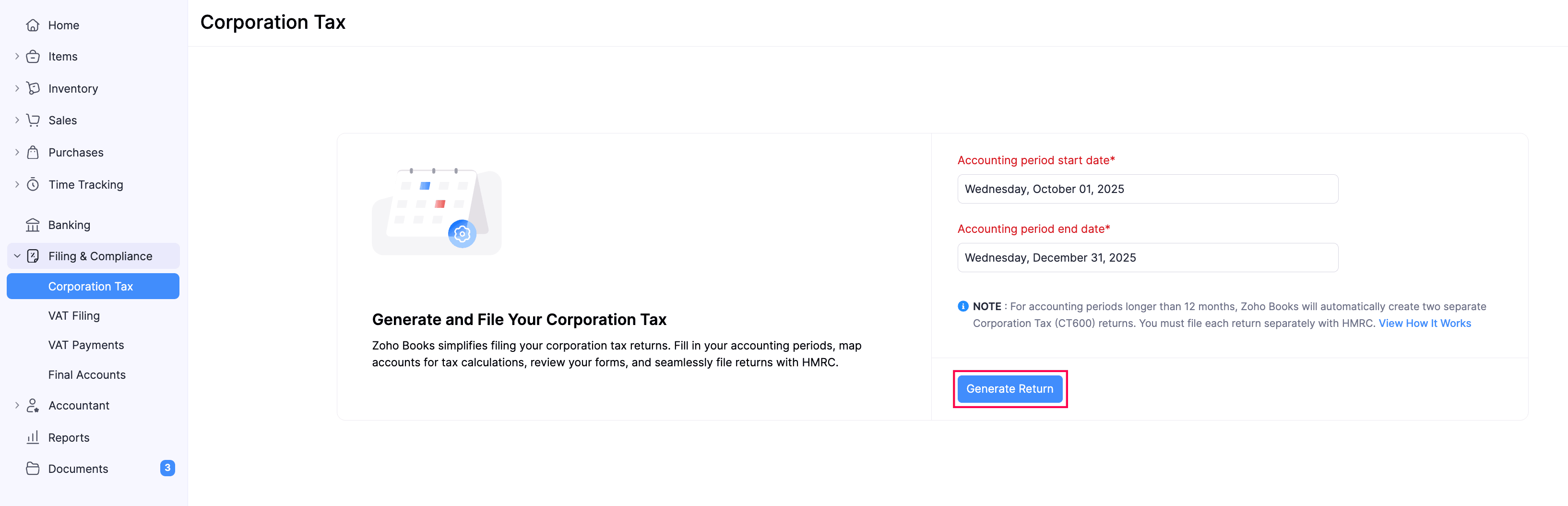Collapse the Filing & Compliance section

click(x=17, y=256)
